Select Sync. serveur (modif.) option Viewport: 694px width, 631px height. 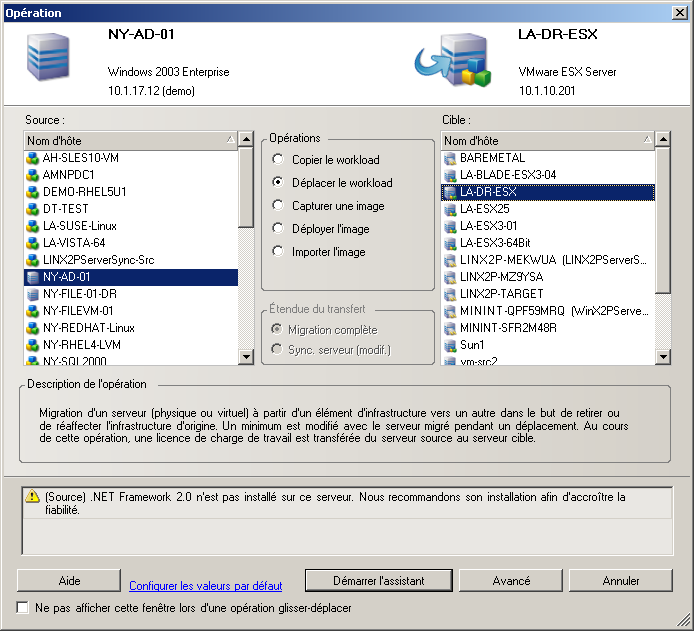(332, 350)
